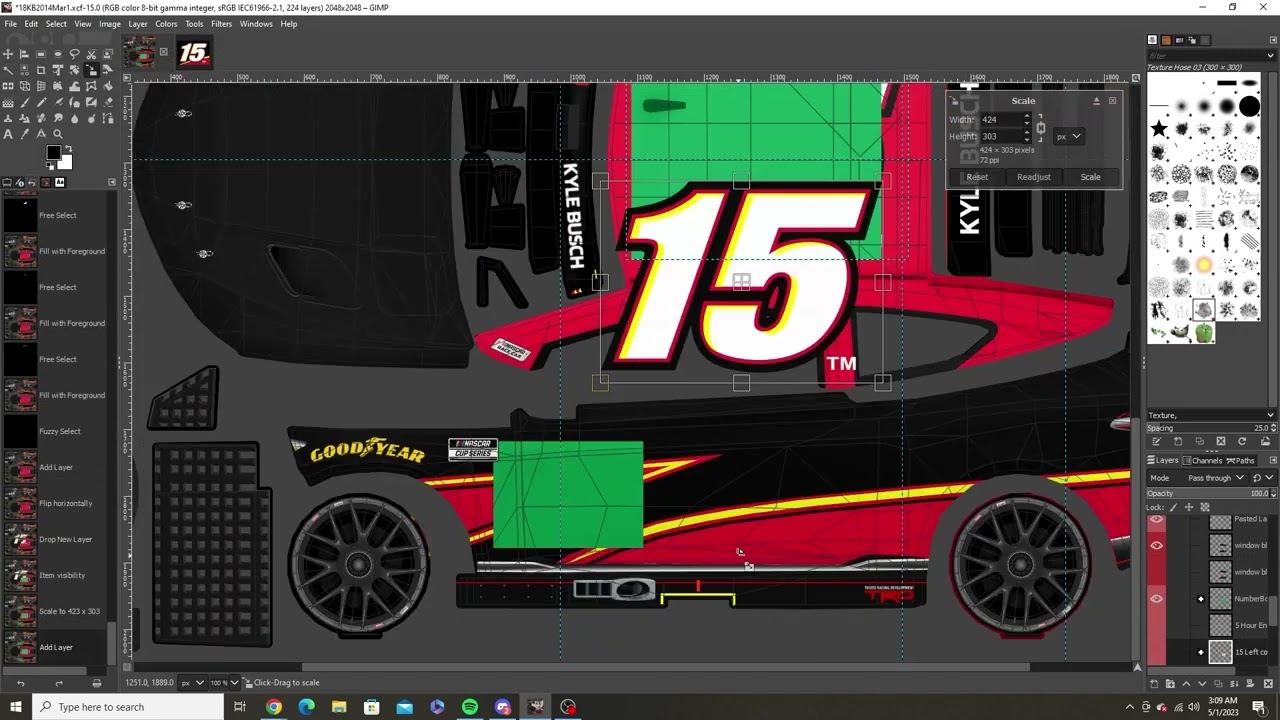Delete the selected layer
This screenshot has width=1280, height=720.
(1268, 684)
